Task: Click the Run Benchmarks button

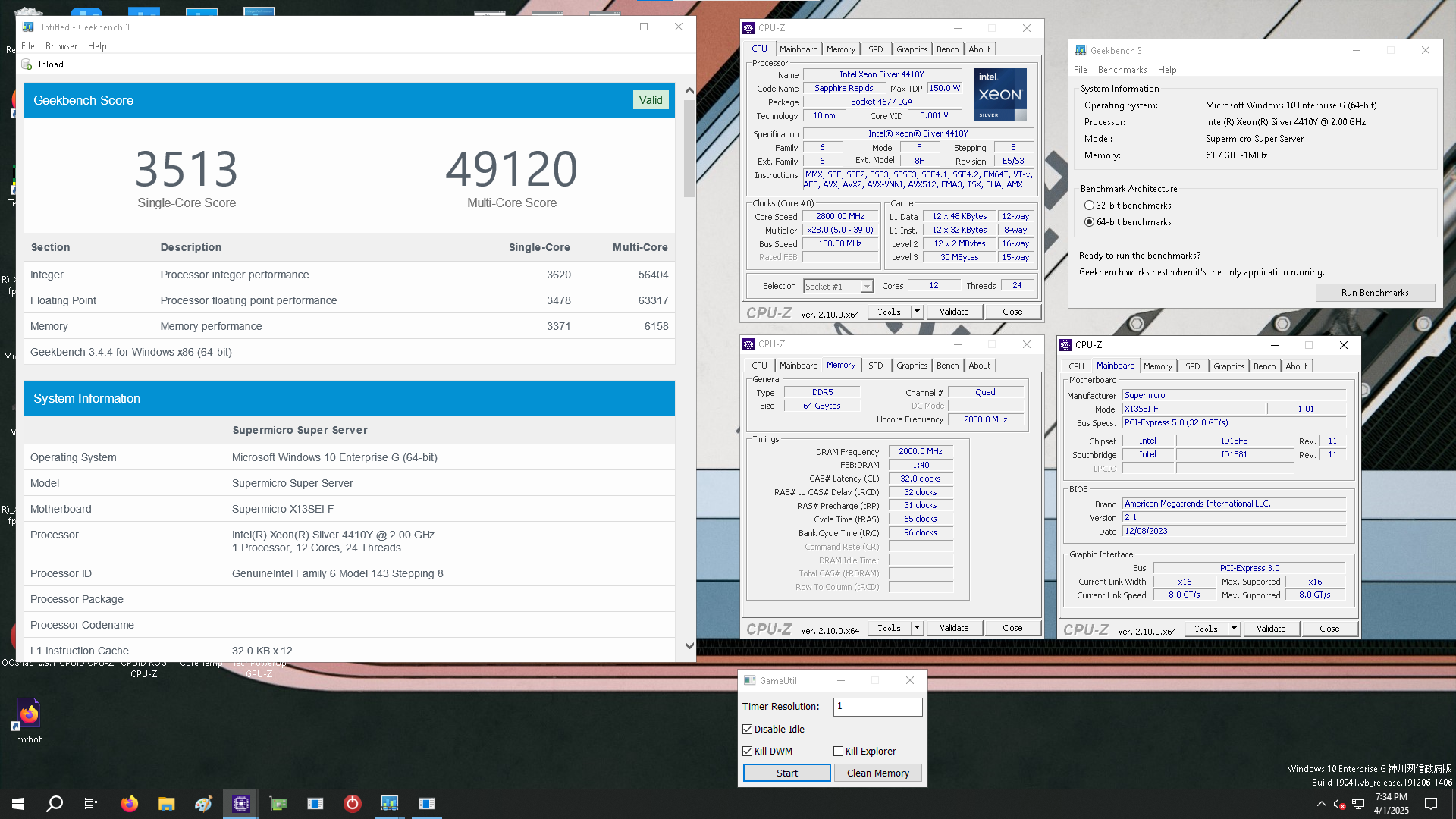Action: click(1375, 293)
